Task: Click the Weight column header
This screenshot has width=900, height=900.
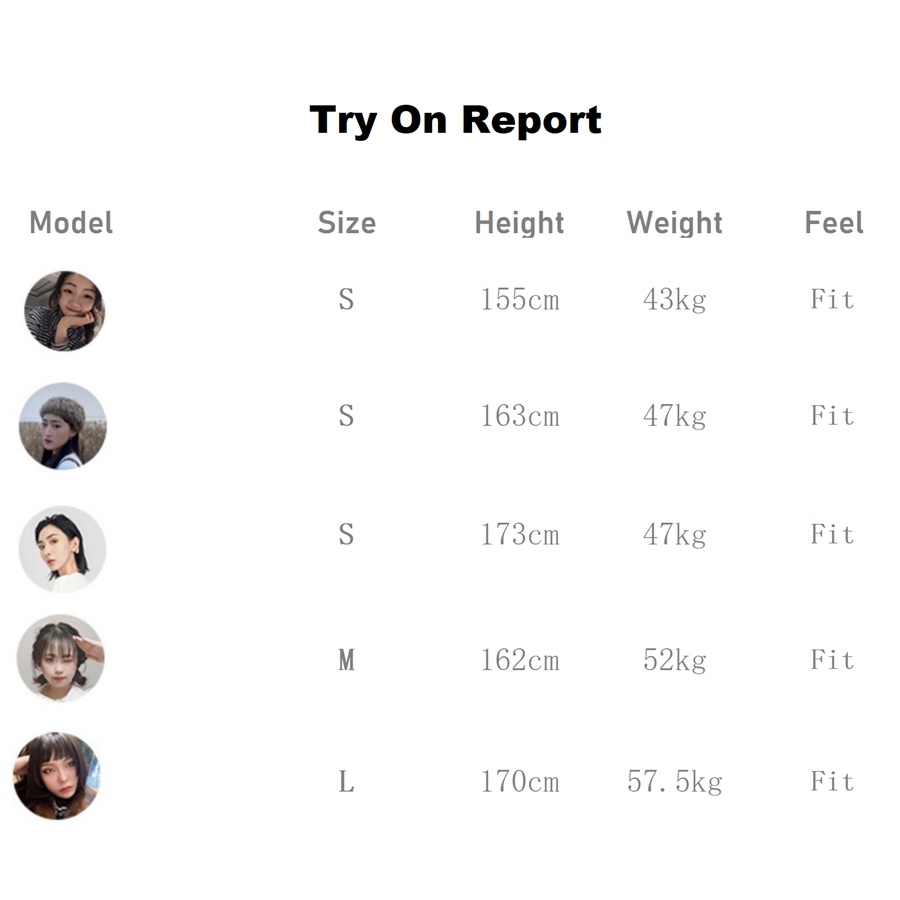Action: click(674, 222)
